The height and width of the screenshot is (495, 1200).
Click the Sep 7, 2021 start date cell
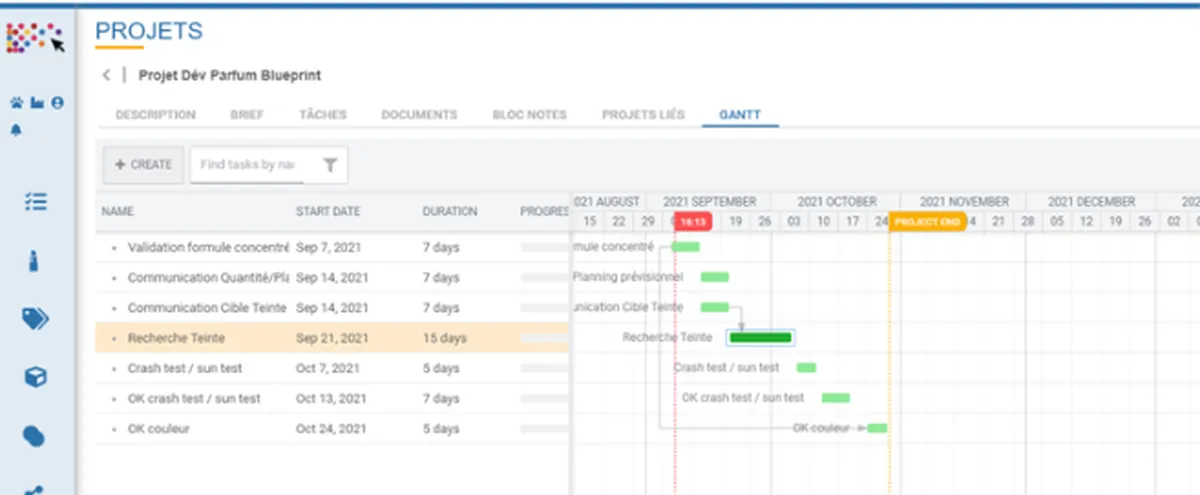[x=329, y=247]
